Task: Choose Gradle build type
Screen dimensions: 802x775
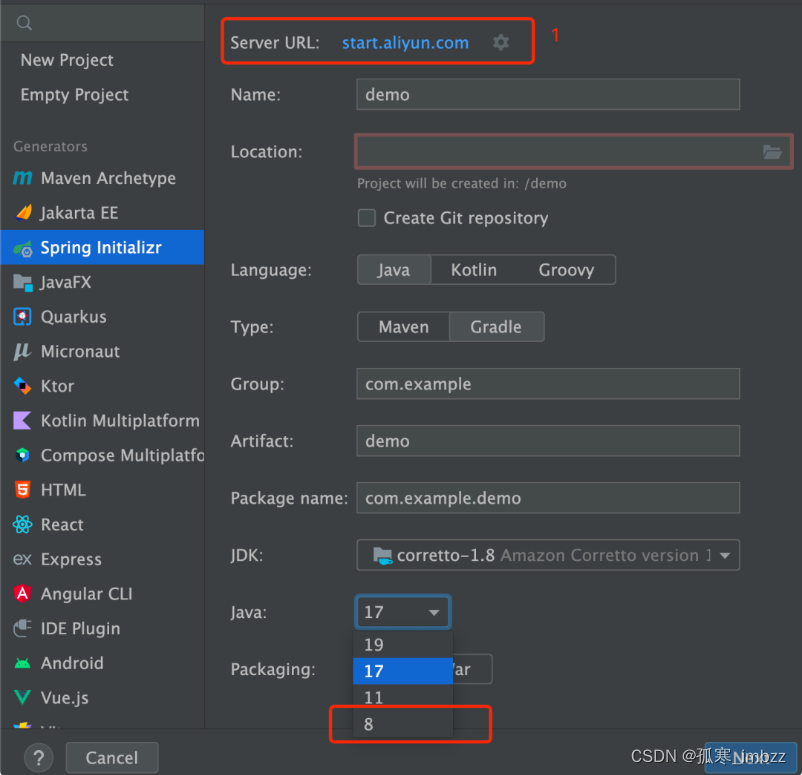Action: pyautogui.click(x=496, y=327)
